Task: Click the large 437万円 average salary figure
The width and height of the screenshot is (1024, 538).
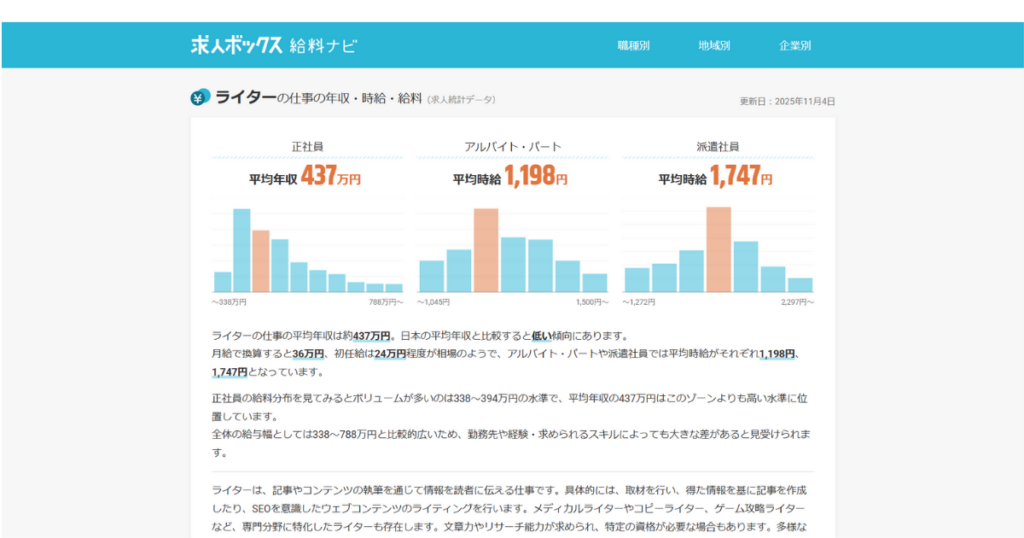Action: pos(330,178)
